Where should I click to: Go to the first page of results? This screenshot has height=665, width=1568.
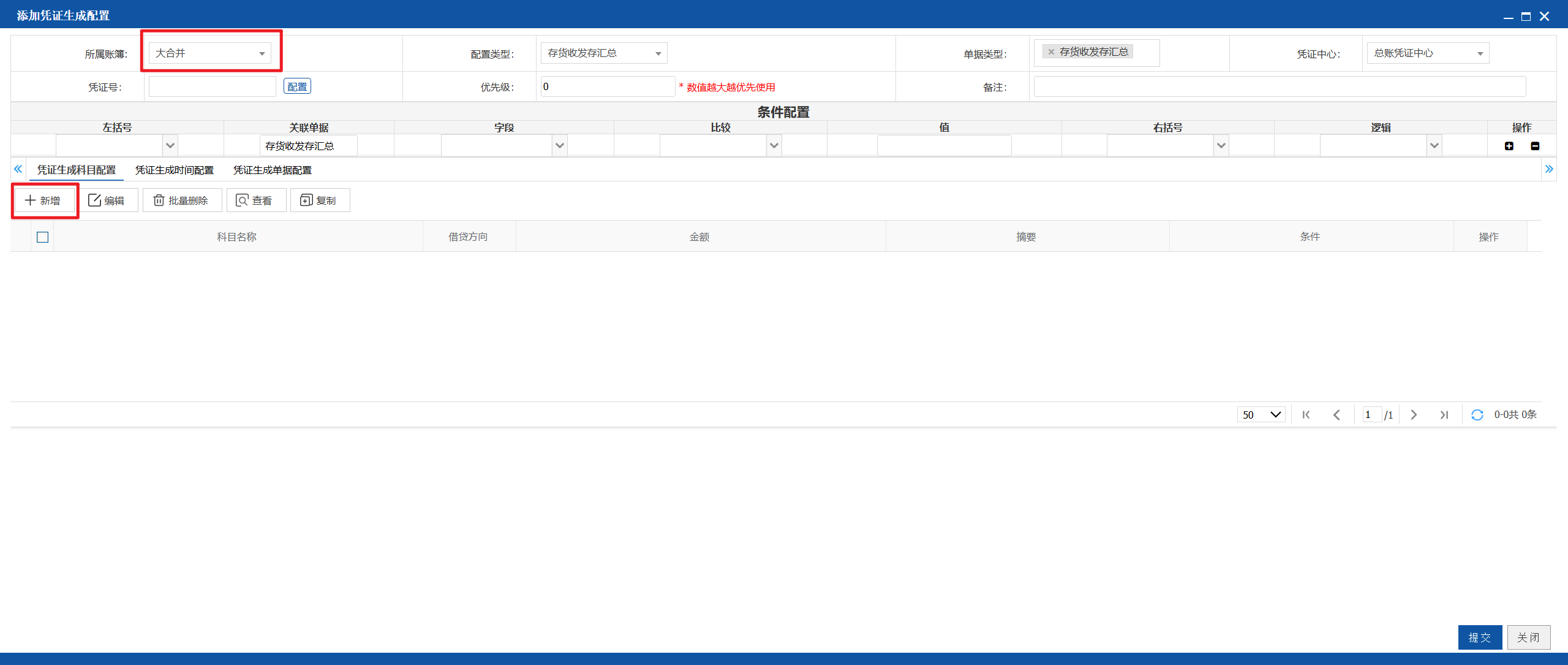coord(1306,415)
